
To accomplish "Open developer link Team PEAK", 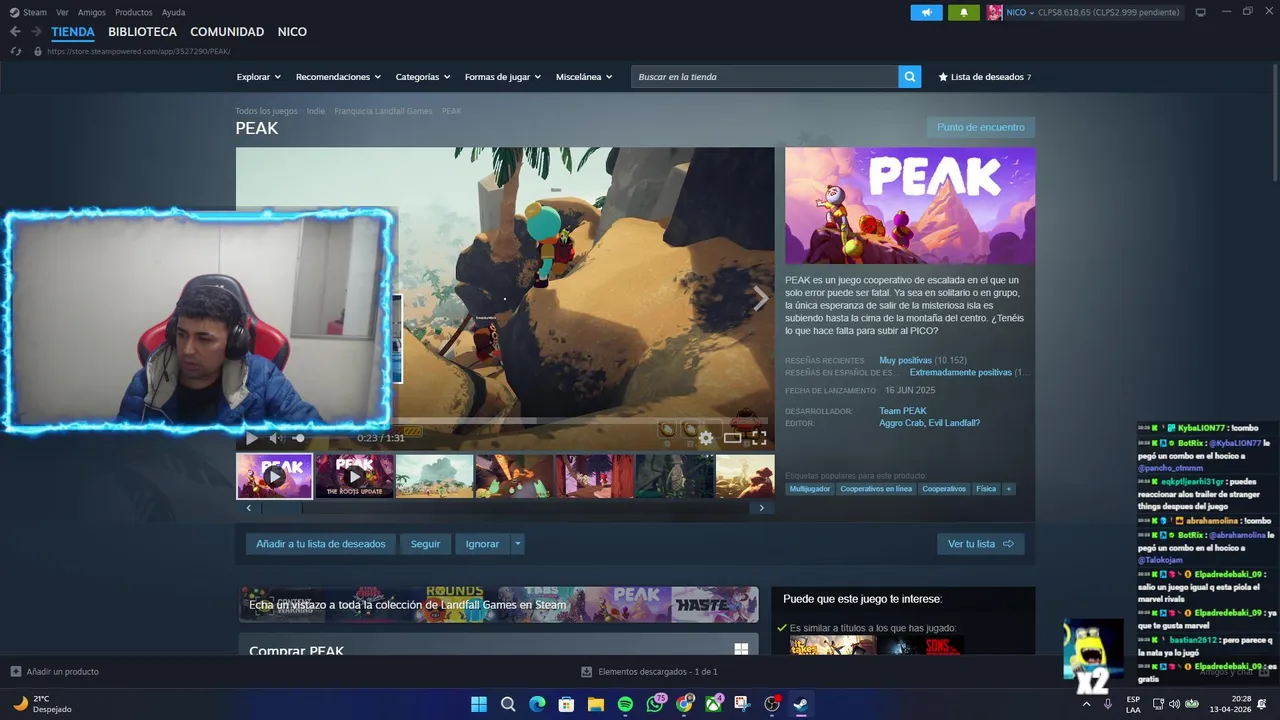I will pos(902,411).
